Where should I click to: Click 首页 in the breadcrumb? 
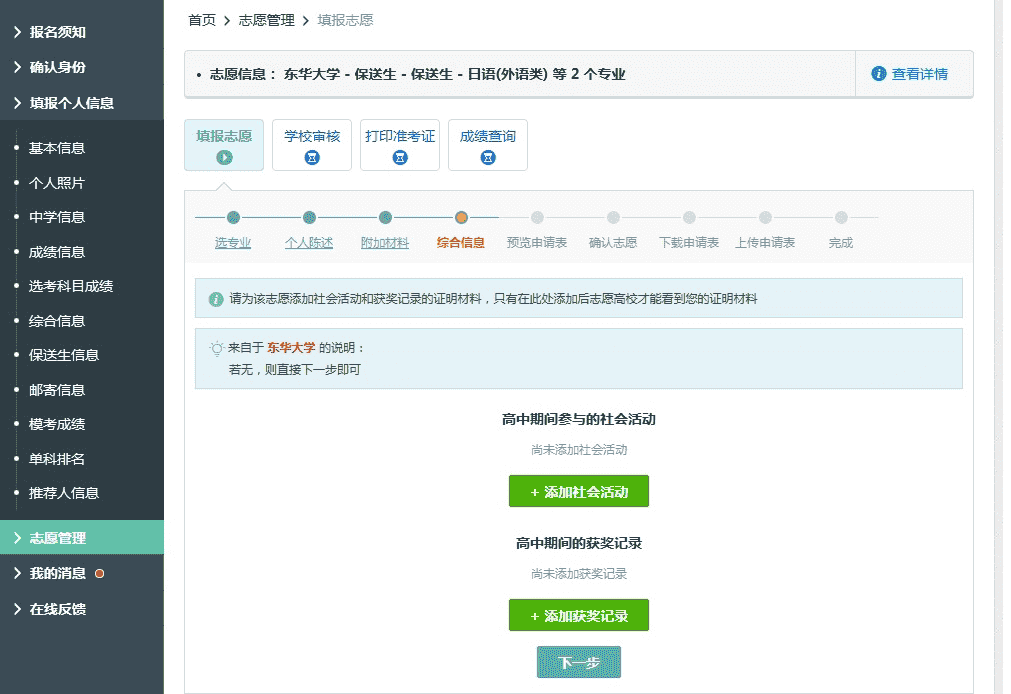[x=202, y=20]
